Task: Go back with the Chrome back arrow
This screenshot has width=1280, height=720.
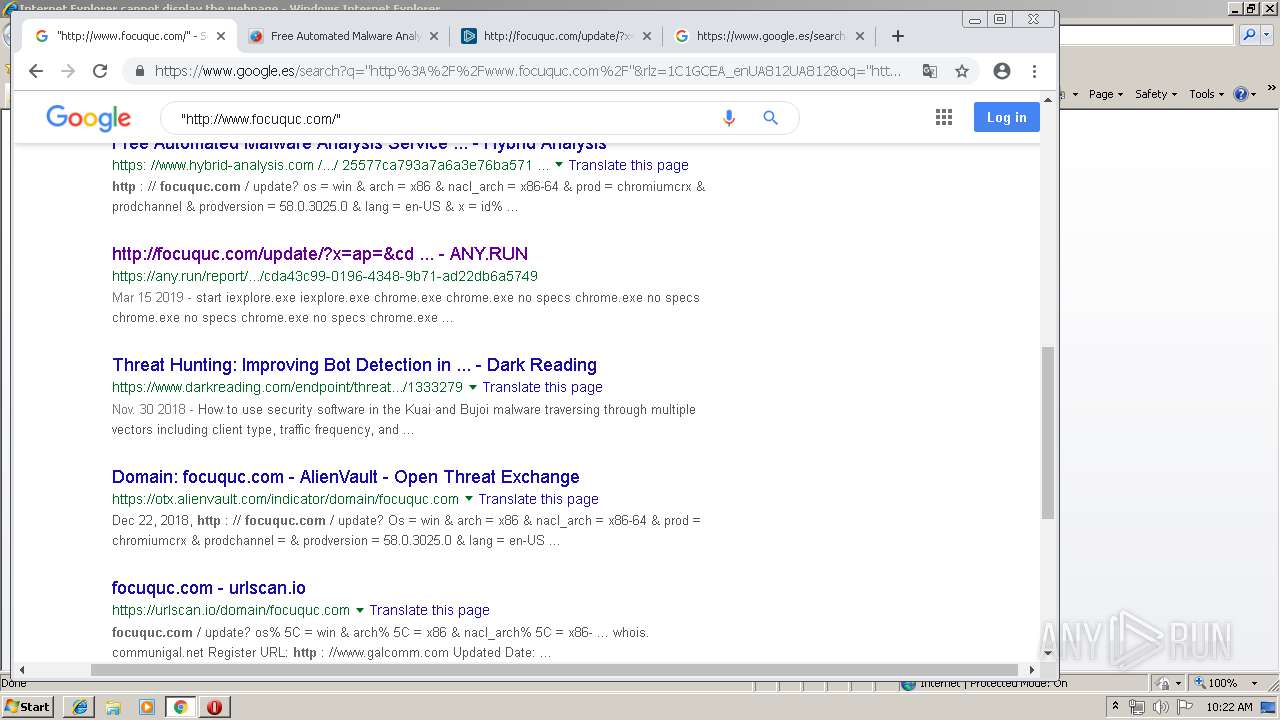Action: (x=36, y=71)
